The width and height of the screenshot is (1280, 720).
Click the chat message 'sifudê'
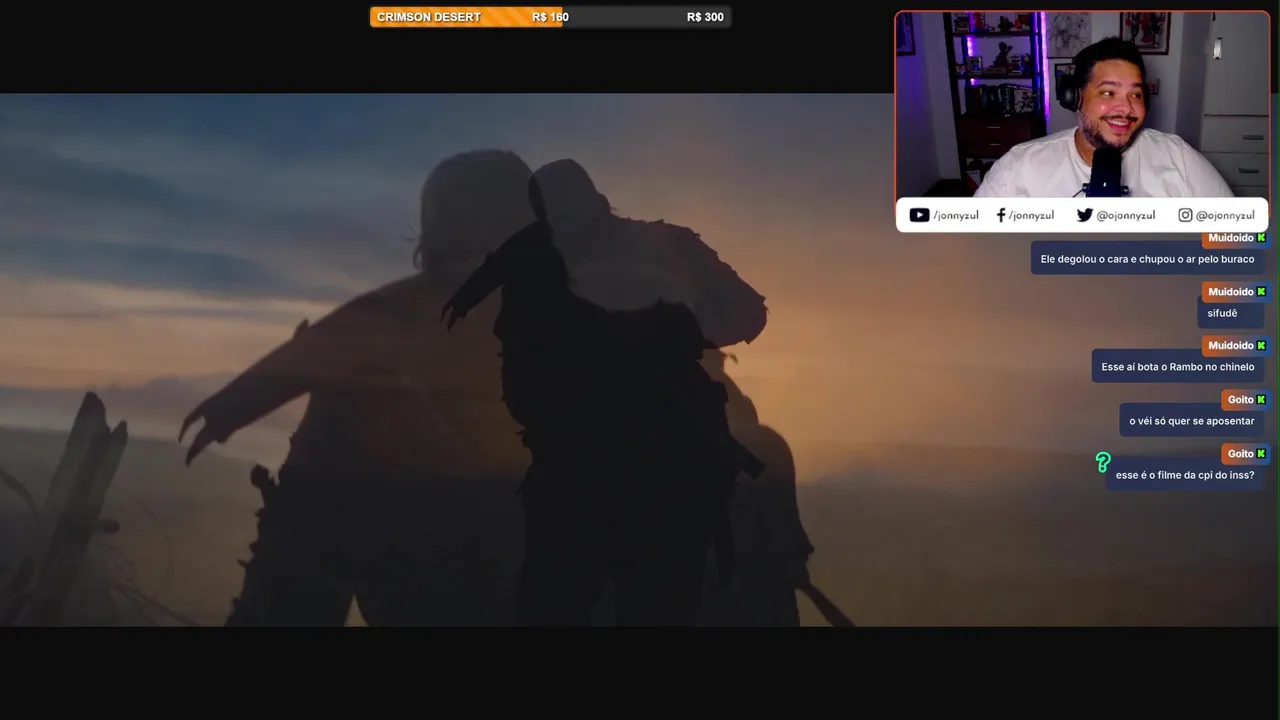click(1222, 313)
